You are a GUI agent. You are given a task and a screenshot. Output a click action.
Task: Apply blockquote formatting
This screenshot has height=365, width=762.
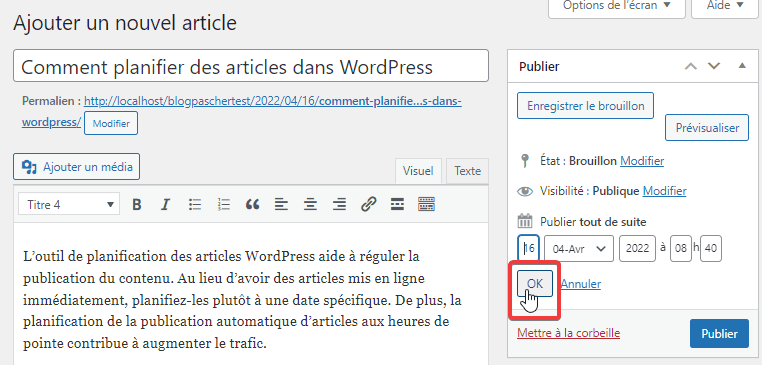tap(252, 205)
